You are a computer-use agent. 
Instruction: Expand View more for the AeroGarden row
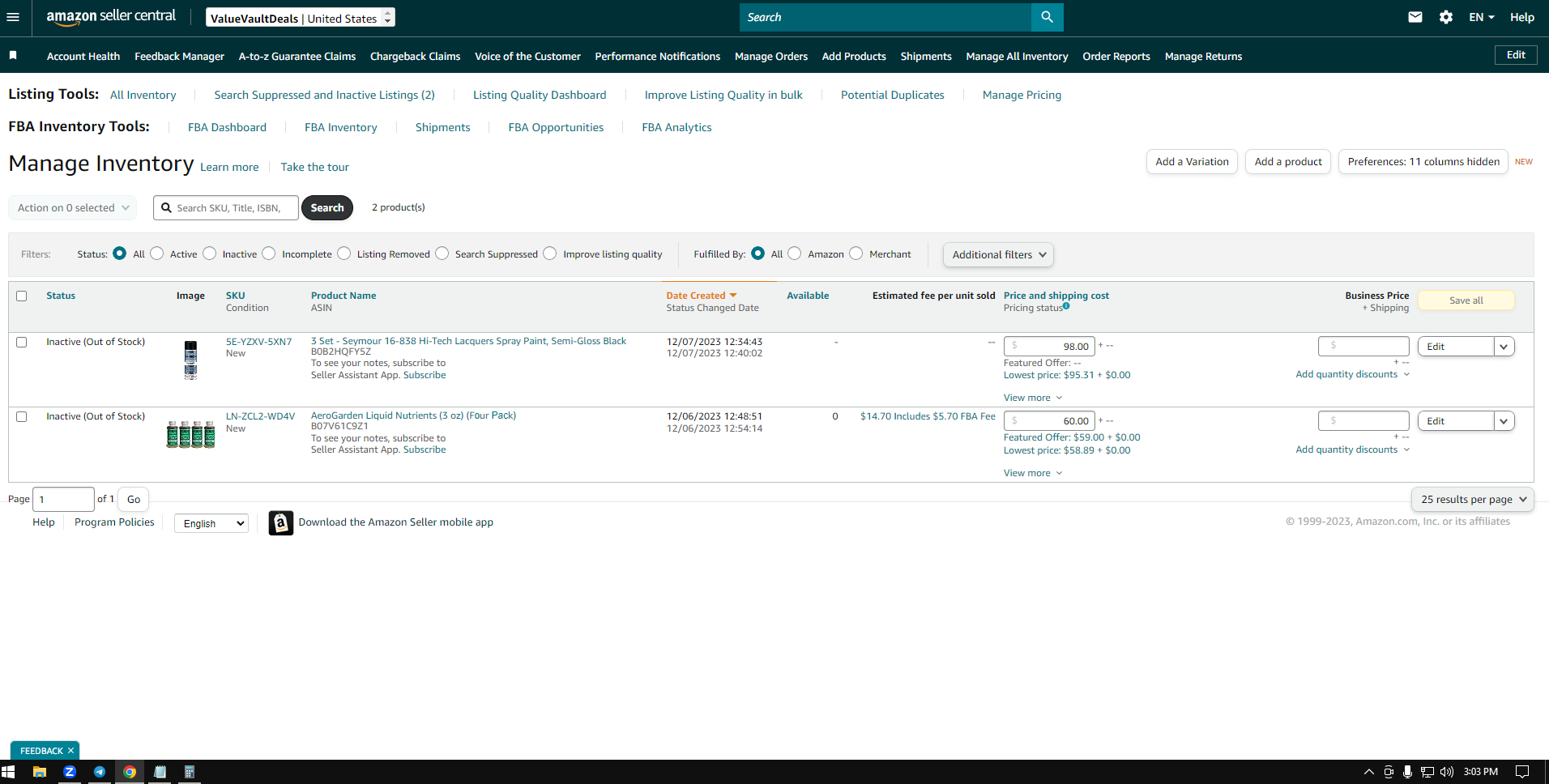tap(1033, 473)
